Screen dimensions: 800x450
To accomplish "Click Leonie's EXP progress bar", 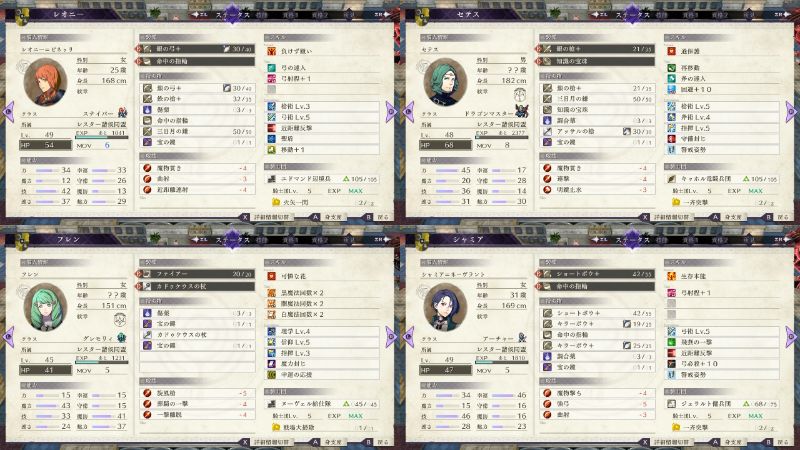I will coord(101,137).
